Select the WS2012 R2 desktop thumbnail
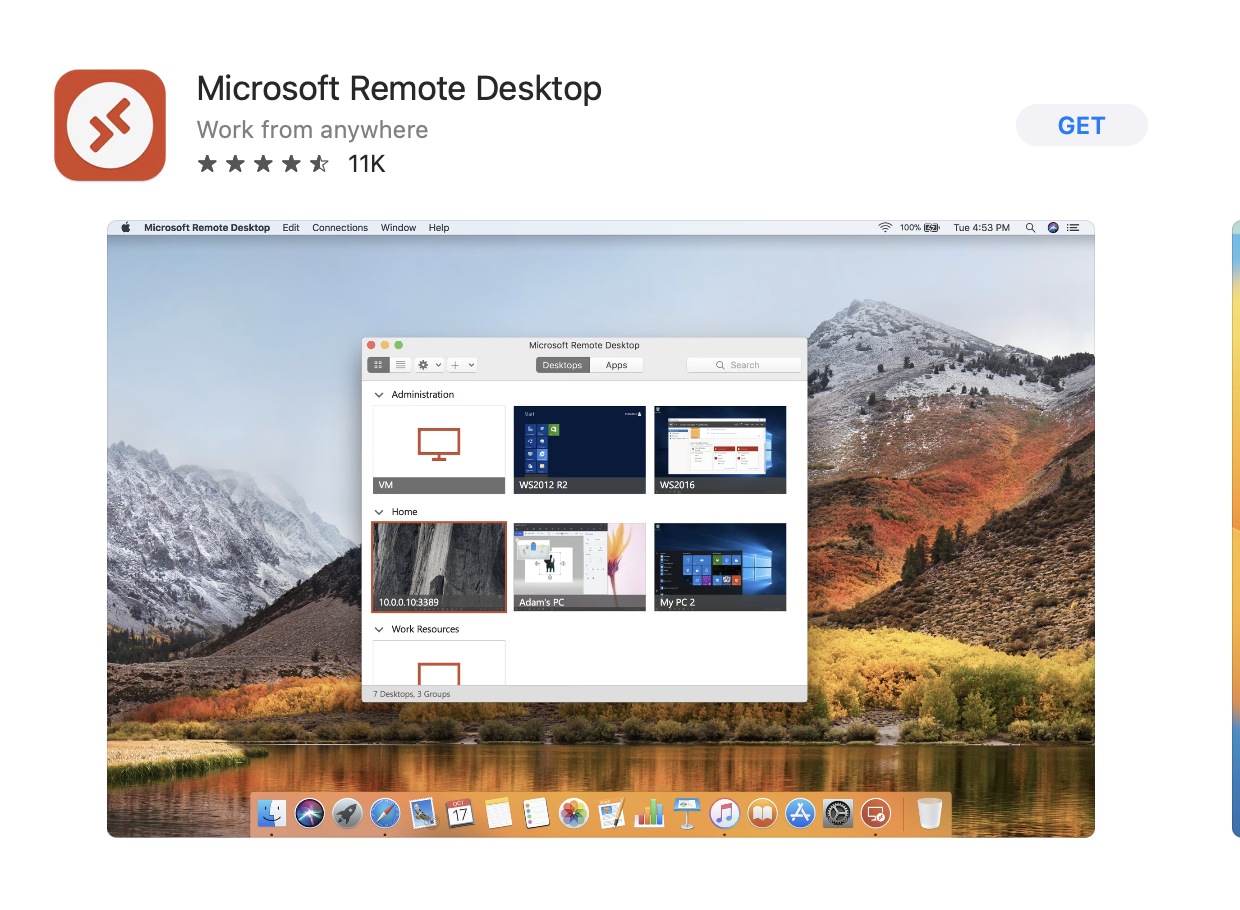Image resolution: width=1240 pixels, height=910 pixels. click(580, 449)
